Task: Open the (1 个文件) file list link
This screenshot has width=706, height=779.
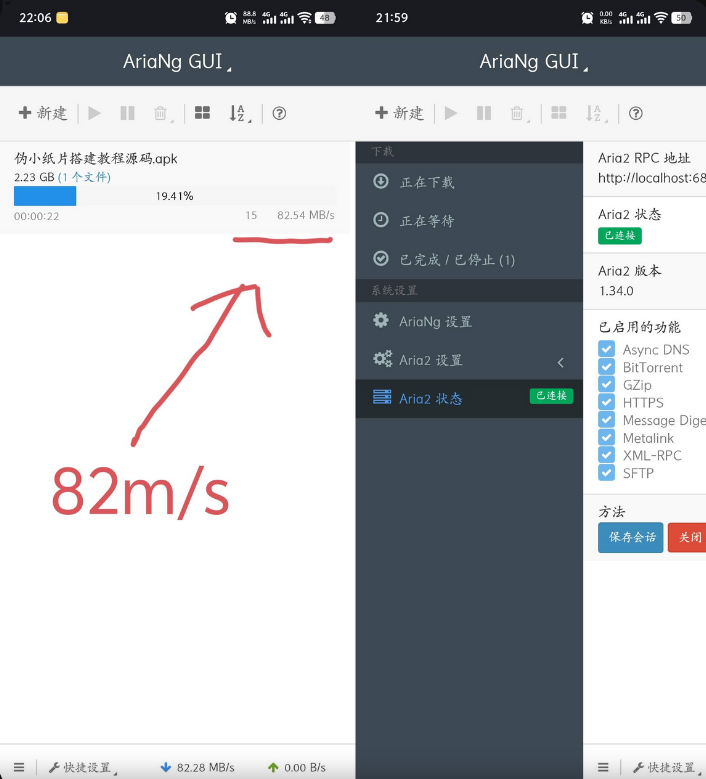Action: [84, 177]
